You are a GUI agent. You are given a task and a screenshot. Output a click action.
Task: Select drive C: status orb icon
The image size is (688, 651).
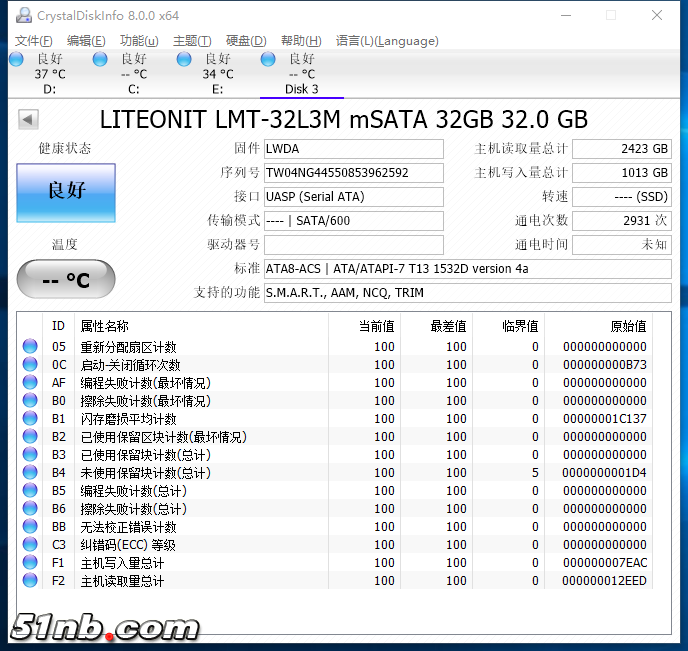click(100, 60)
